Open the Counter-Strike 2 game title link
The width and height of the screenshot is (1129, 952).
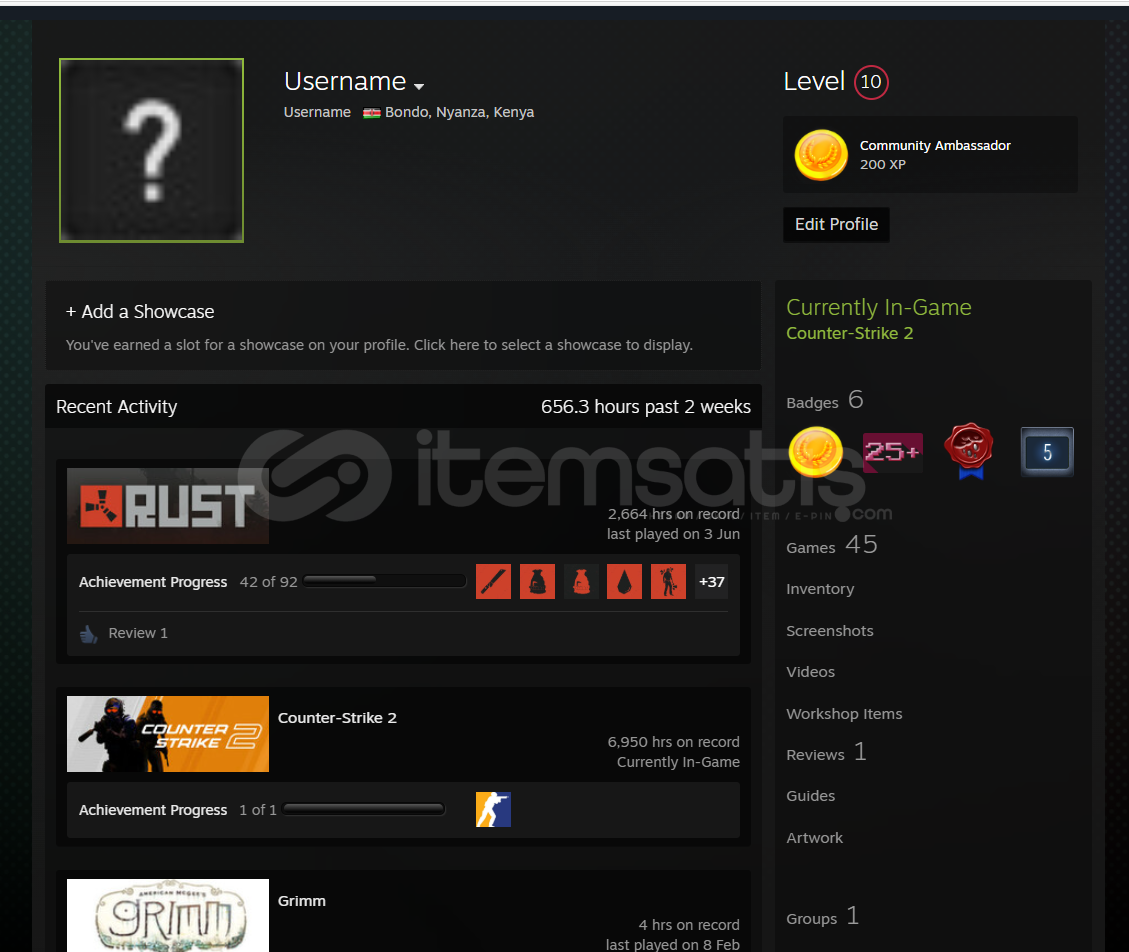click(337, 718)
